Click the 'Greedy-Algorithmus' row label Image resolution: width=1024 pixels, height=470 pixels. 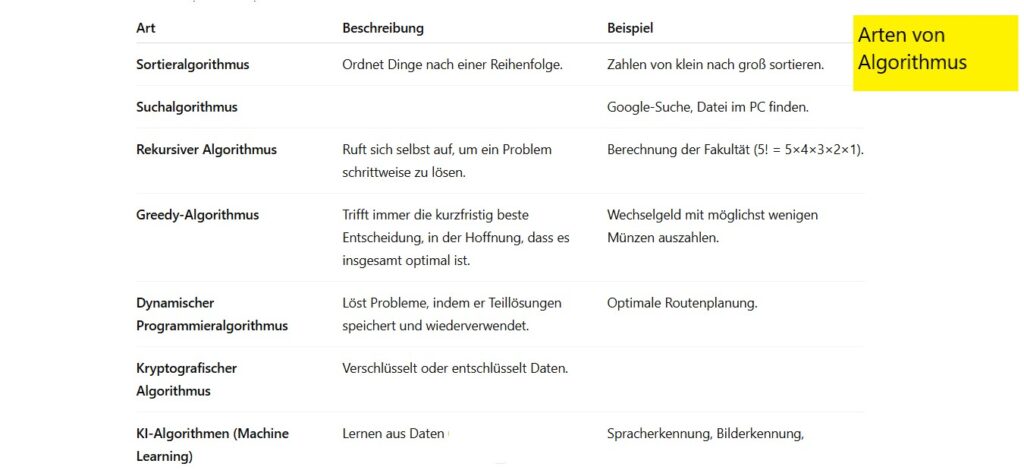(x=197, y=215)
